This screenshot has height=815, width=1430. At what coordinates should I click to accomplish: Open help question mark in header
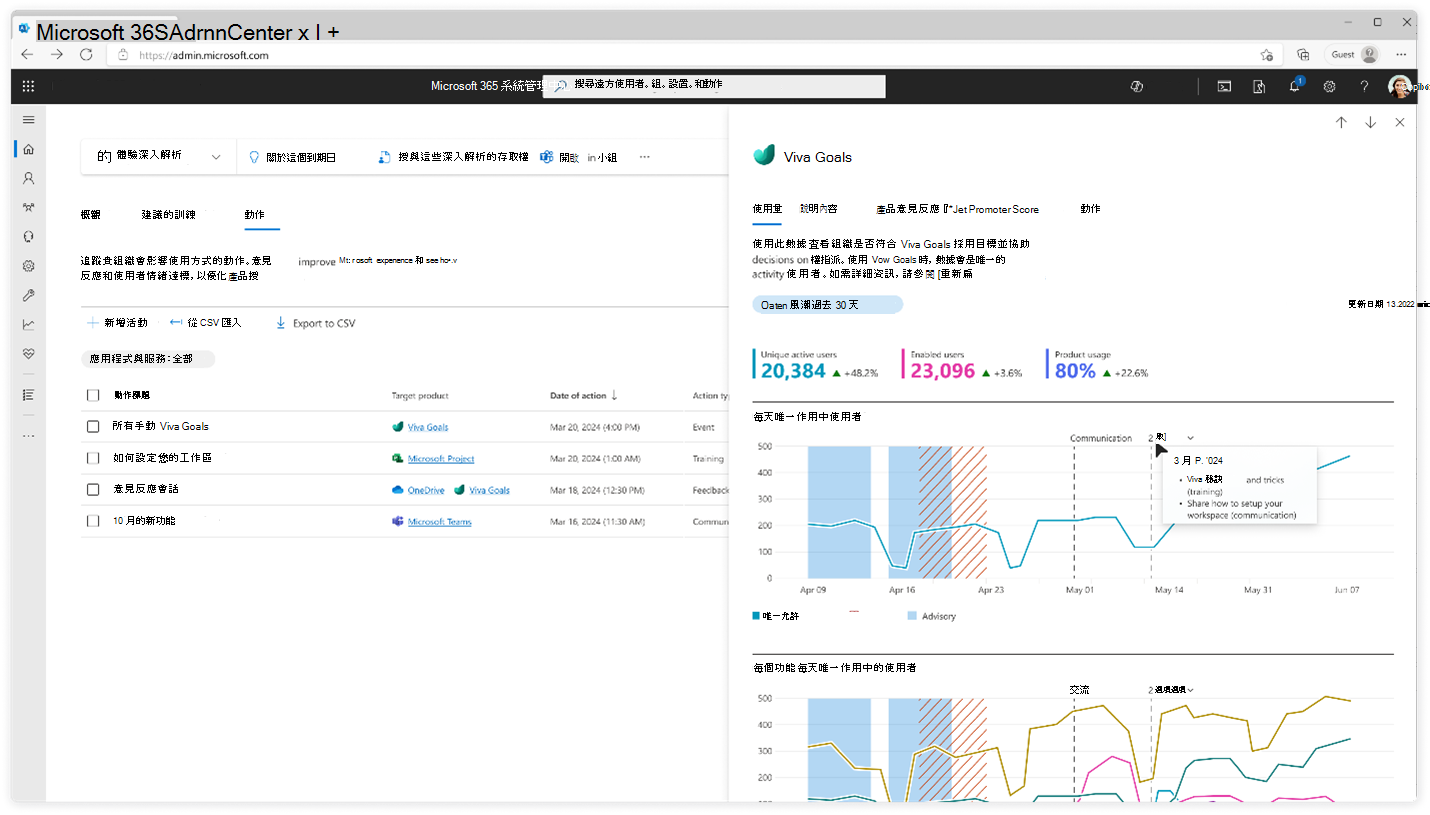[x=1364, y=87]
